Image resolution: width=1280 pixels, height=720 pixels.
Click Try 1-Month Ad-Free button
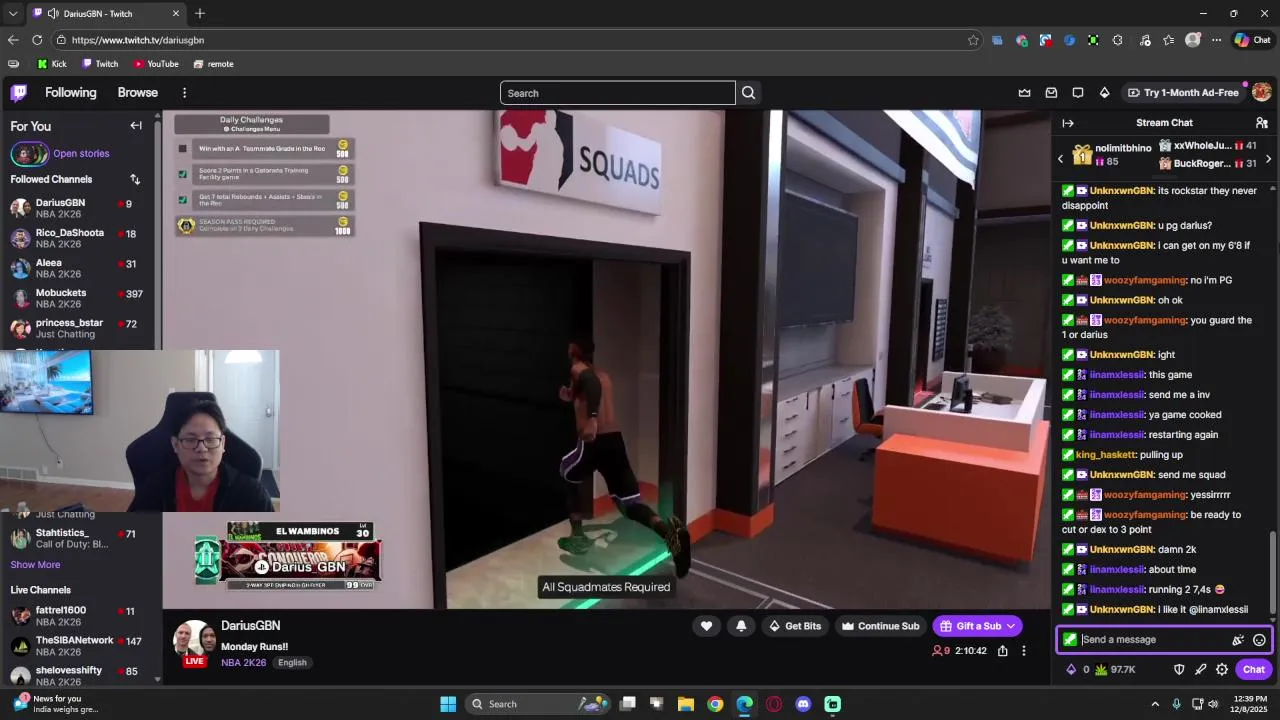click(x=1183, y=93)
